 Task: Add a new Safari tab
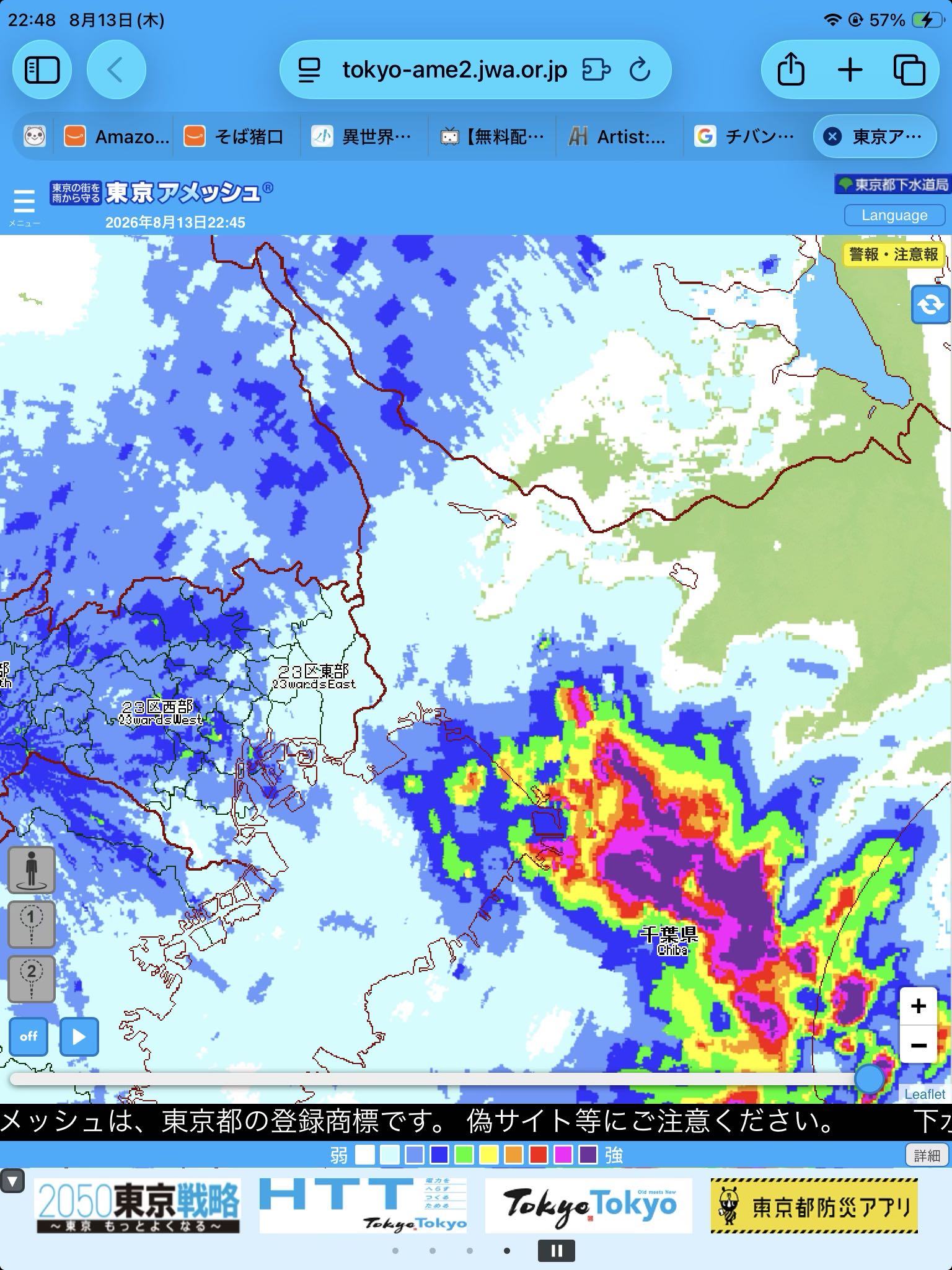(850, 69)
